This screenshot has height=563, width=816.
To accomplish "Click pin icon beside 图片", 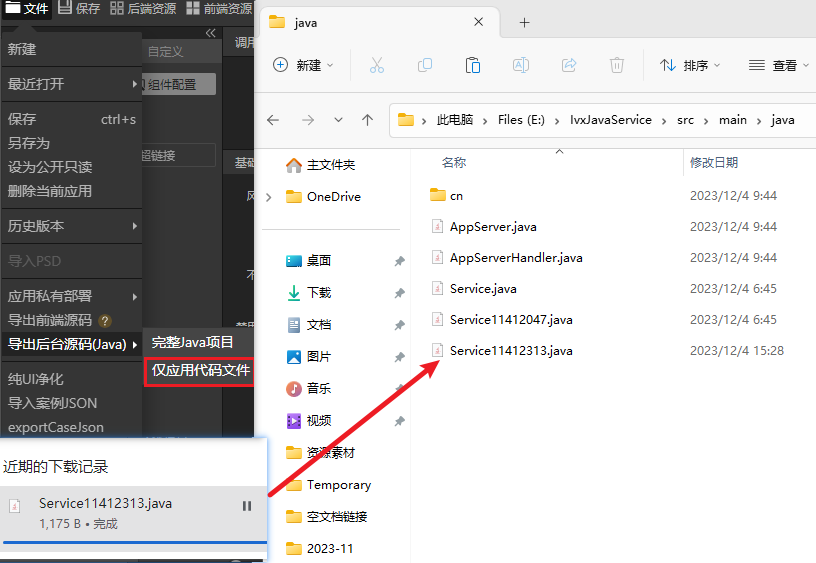I will pyautogui.click(x=399, y=357).
